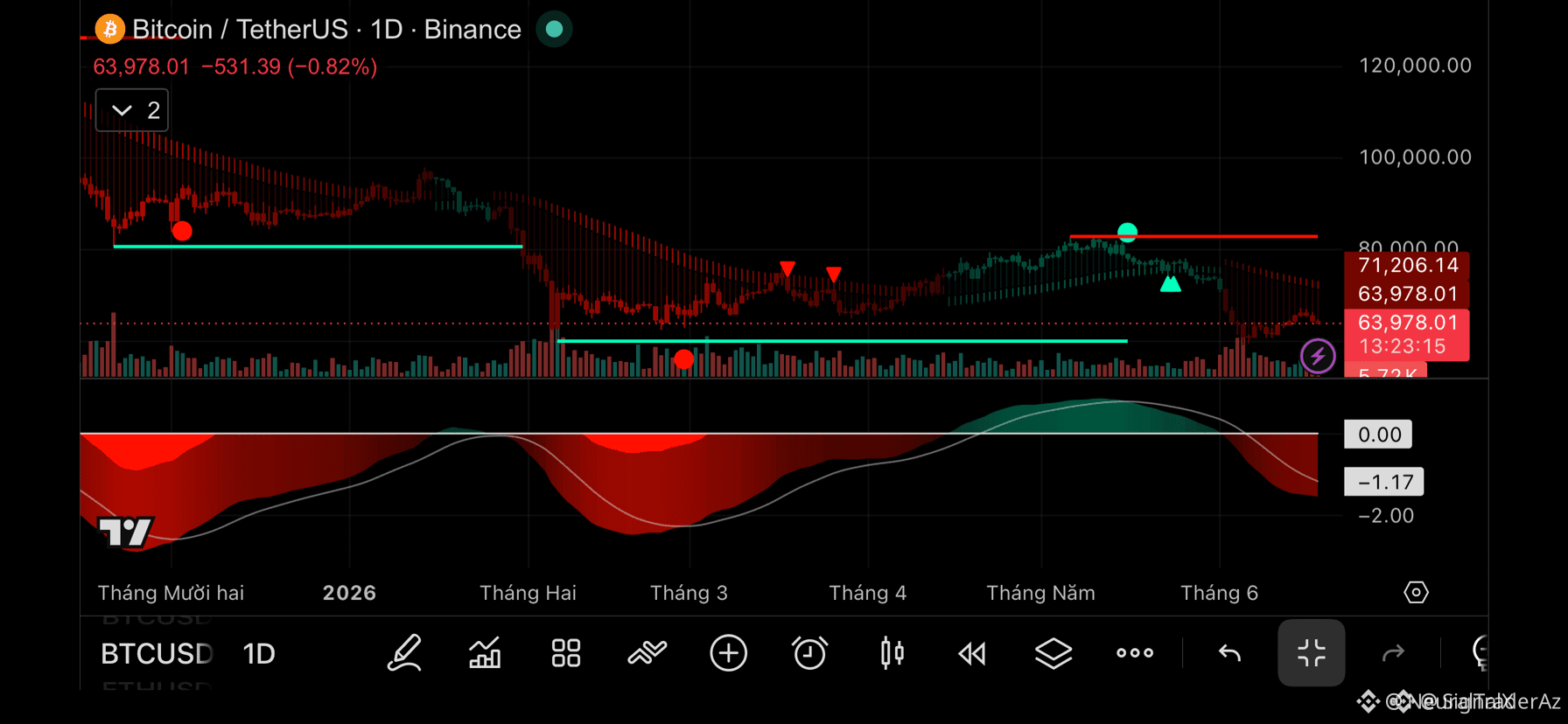1568x724 pixels.
Task: Tap the Bitcoin / TetherUS · 1D · Binance title
Action: pyautogui.click(x=326, y=30)
